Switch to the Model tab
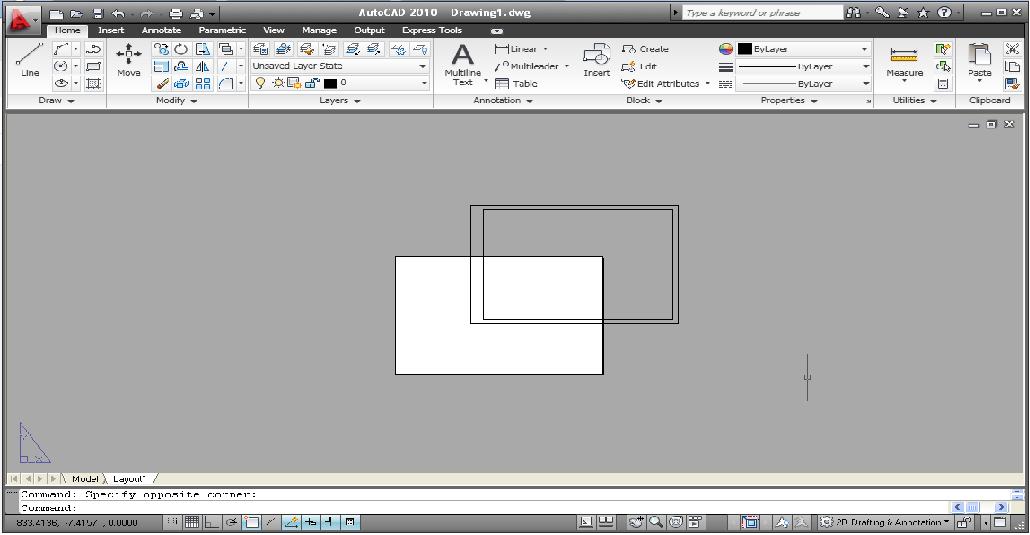Viewport: 1030px width, 535px height. [85, 478]
